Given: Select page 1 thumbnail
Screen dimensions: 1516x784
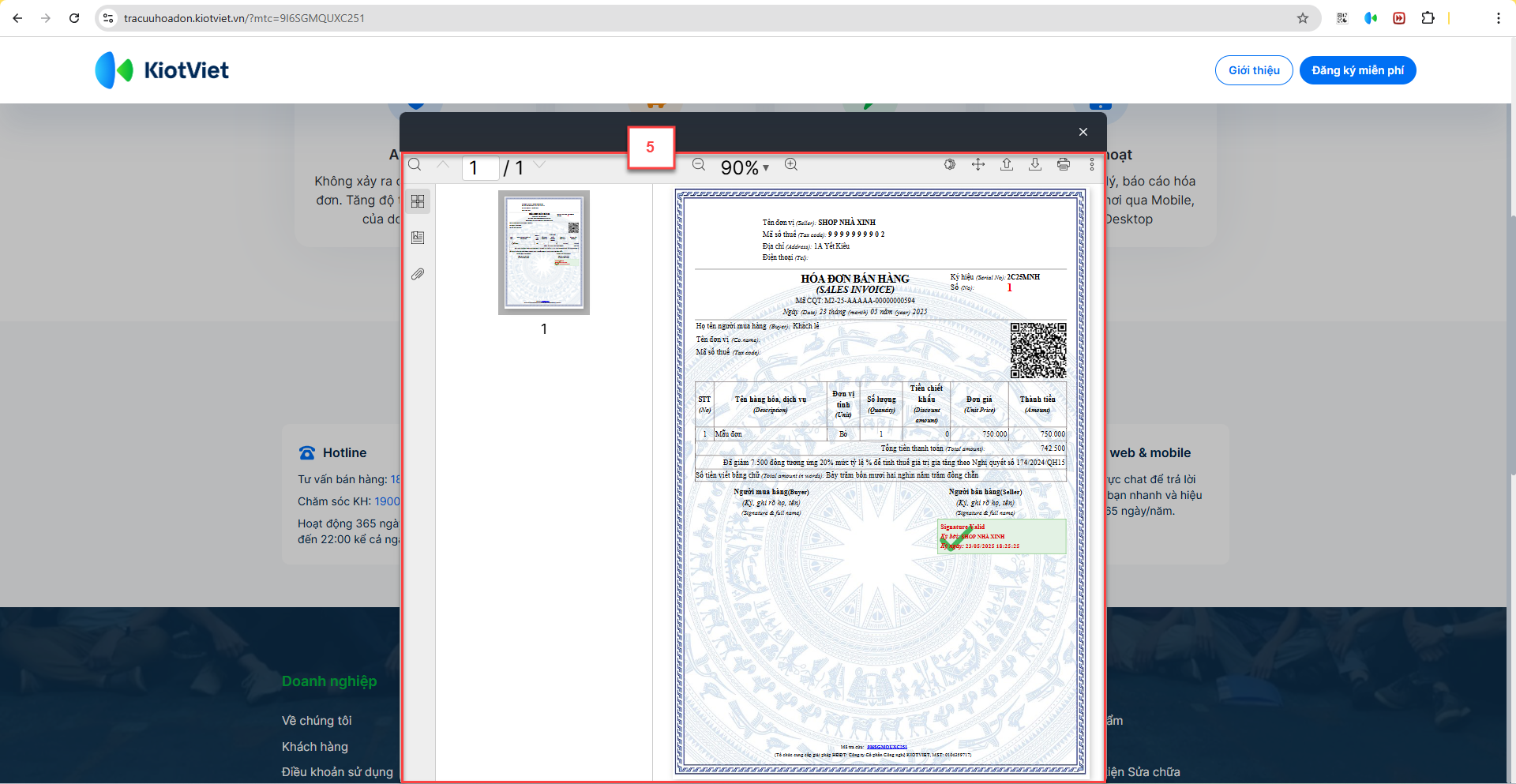Looking at the screenshot, I should [x=544, y=253].
